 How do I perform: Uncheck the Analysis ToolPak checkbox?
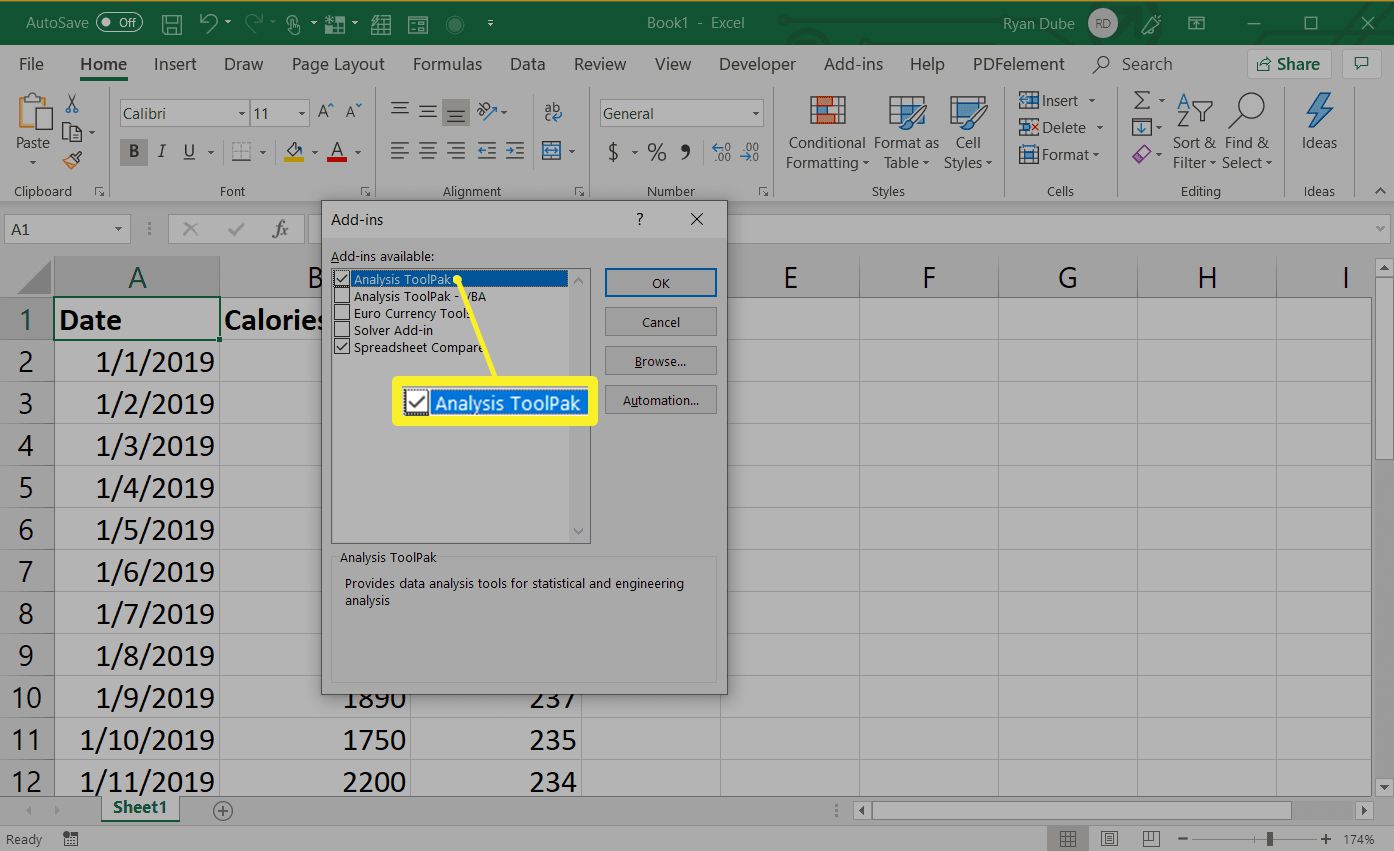342,279
